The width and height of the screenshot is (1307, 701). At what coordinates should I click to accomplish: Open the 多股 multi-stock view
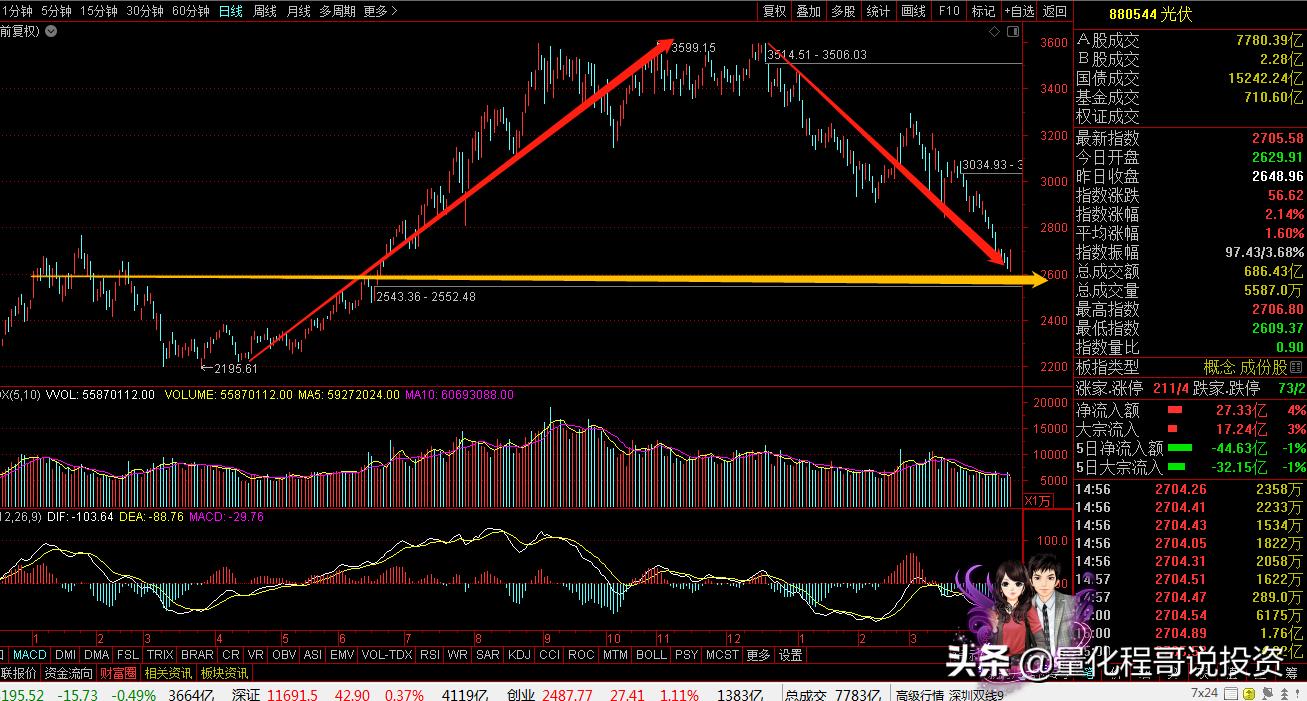coord(843,11)
